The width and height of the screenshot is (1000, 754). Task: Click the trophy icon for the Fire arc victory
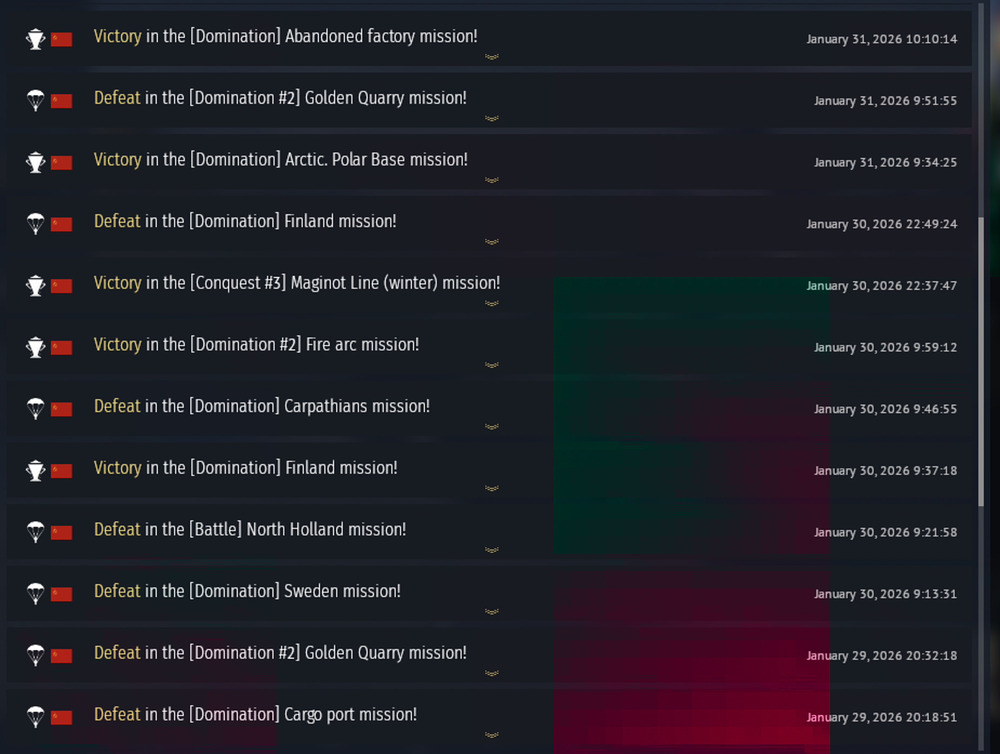click(35, 345)
